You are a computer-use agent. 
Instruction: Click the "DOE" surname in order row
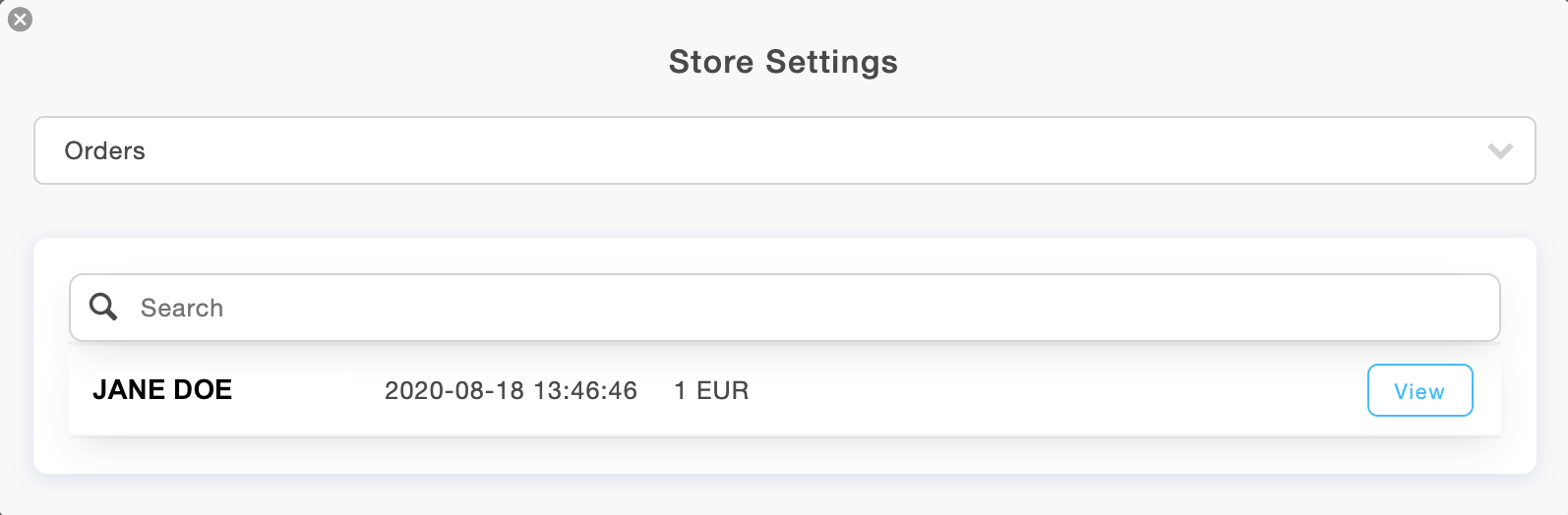tap(203, 390)
